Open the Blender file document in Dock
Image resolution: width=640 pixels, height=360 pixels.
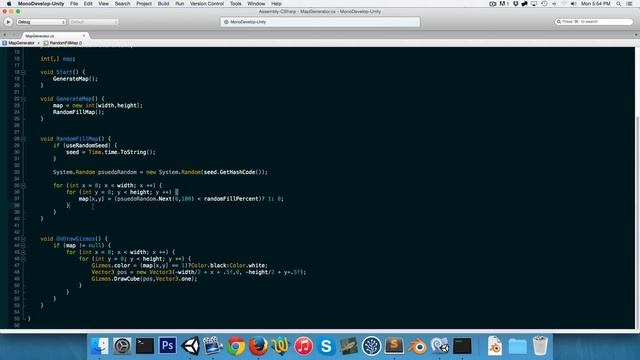point(495,346)
